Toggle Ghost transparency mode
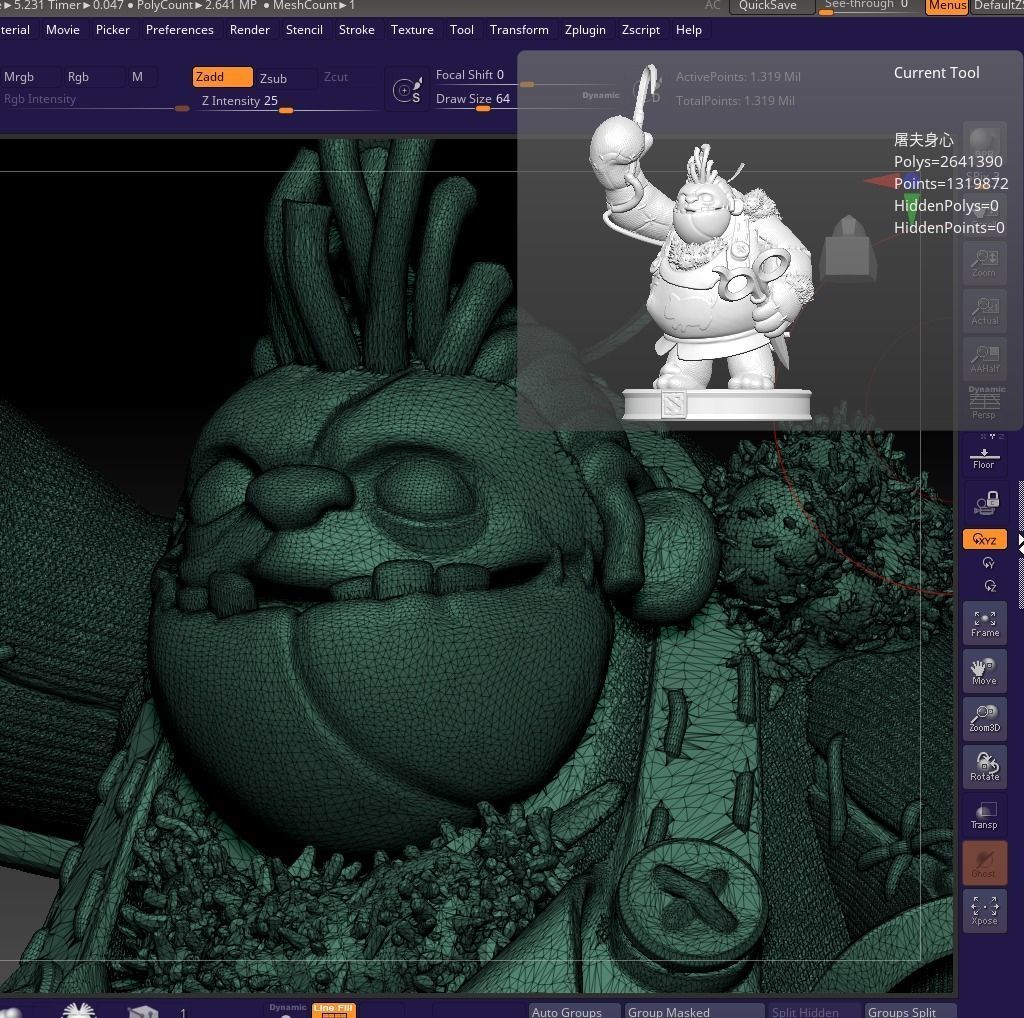 tap(984, 863)
